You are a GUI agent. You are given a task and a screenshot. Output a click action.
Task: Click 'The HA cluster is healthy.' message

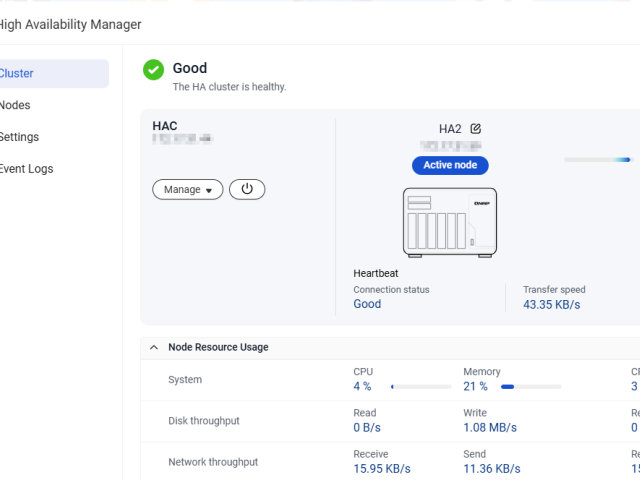[x=229, y=87]
